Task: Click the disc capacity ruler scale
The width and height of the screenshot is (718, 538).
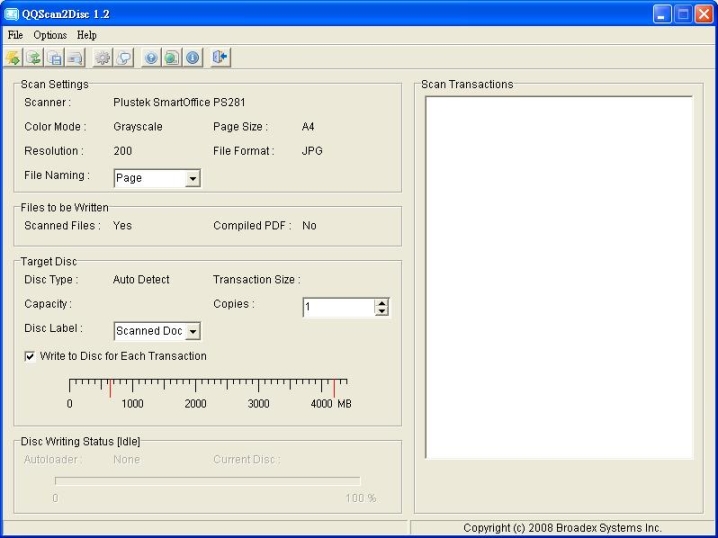Action: tap(208, 385)
